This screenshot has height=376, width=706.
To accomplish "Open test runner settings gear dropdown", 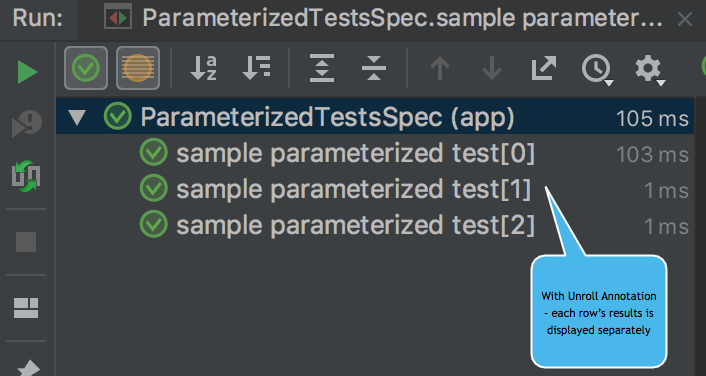I will coord(650,69).
